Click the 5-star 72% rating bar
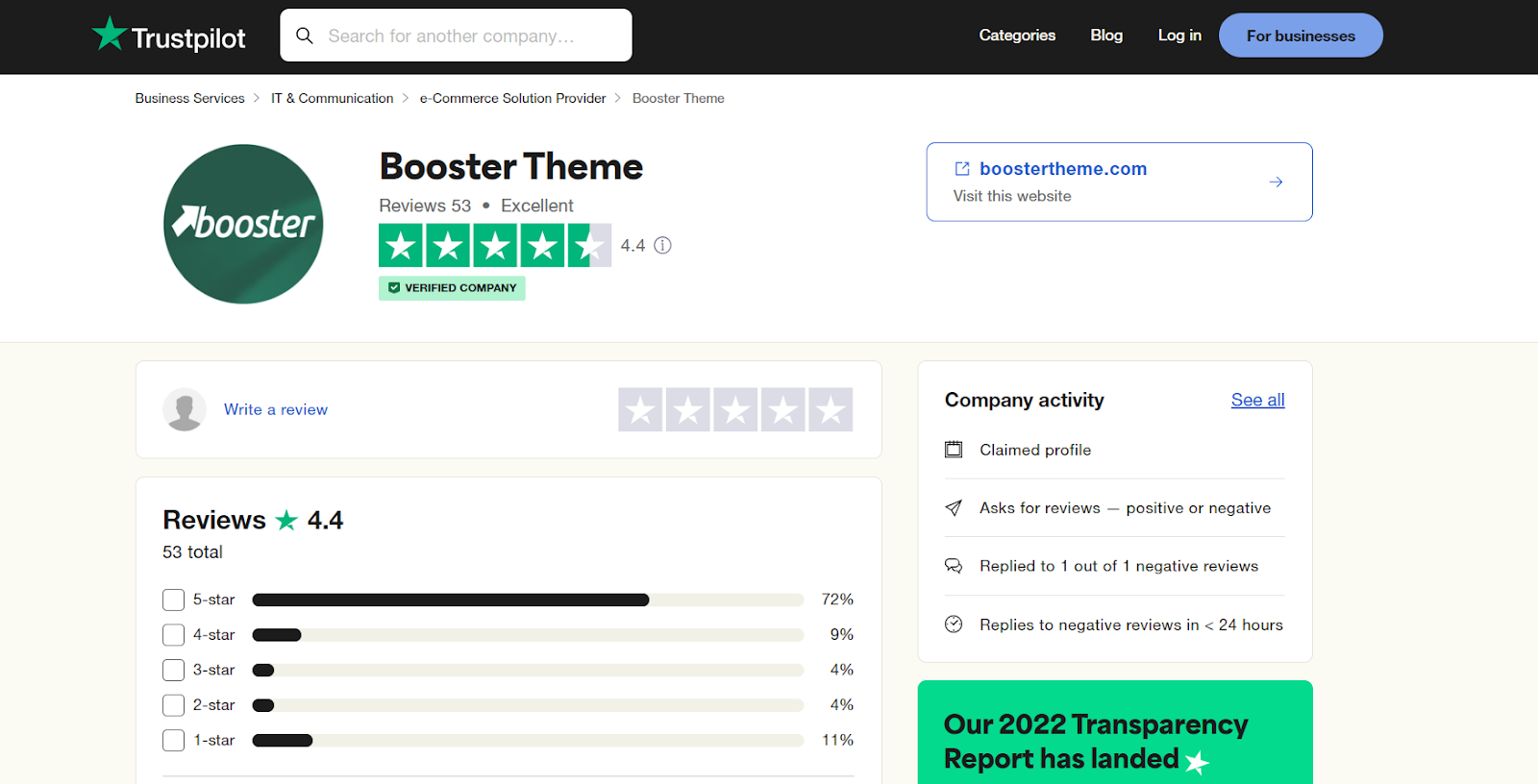The image size is (1538, 784). 528,600
